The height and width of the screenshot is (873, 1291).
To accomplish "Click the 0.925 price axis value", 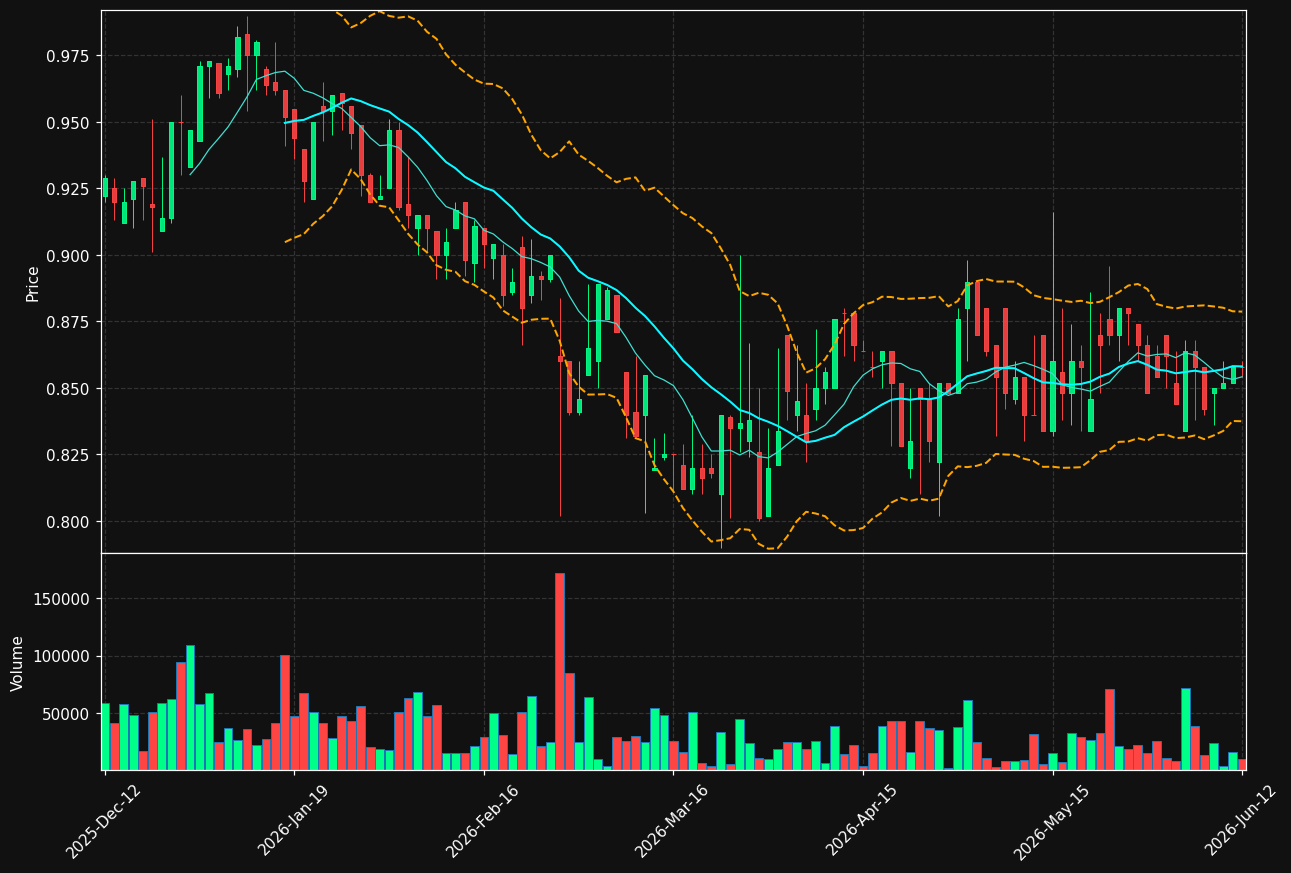I will tap(69, 189).
